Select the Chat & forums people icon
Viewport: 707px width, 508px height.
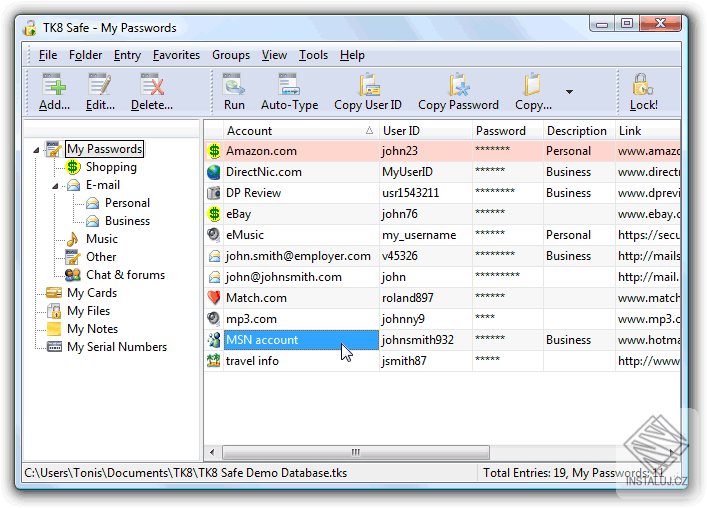(x=73, y=275)
